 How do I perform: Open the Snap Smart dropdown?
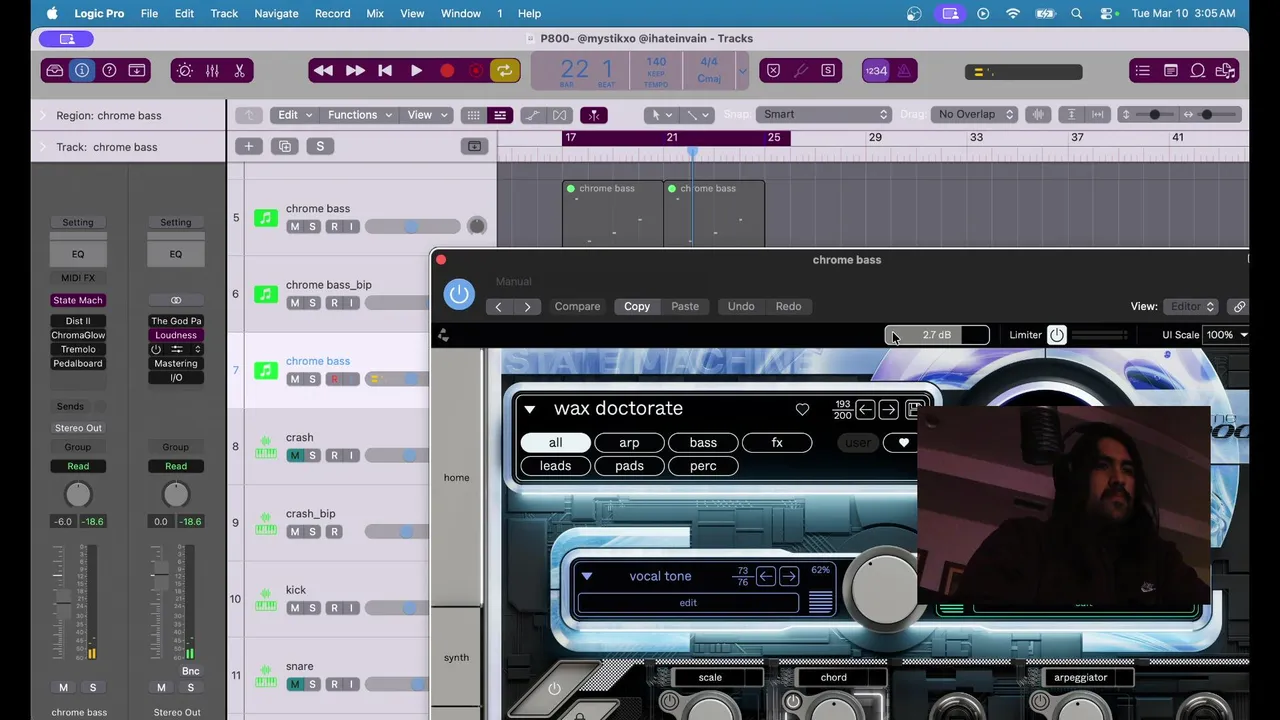(823, 114)
